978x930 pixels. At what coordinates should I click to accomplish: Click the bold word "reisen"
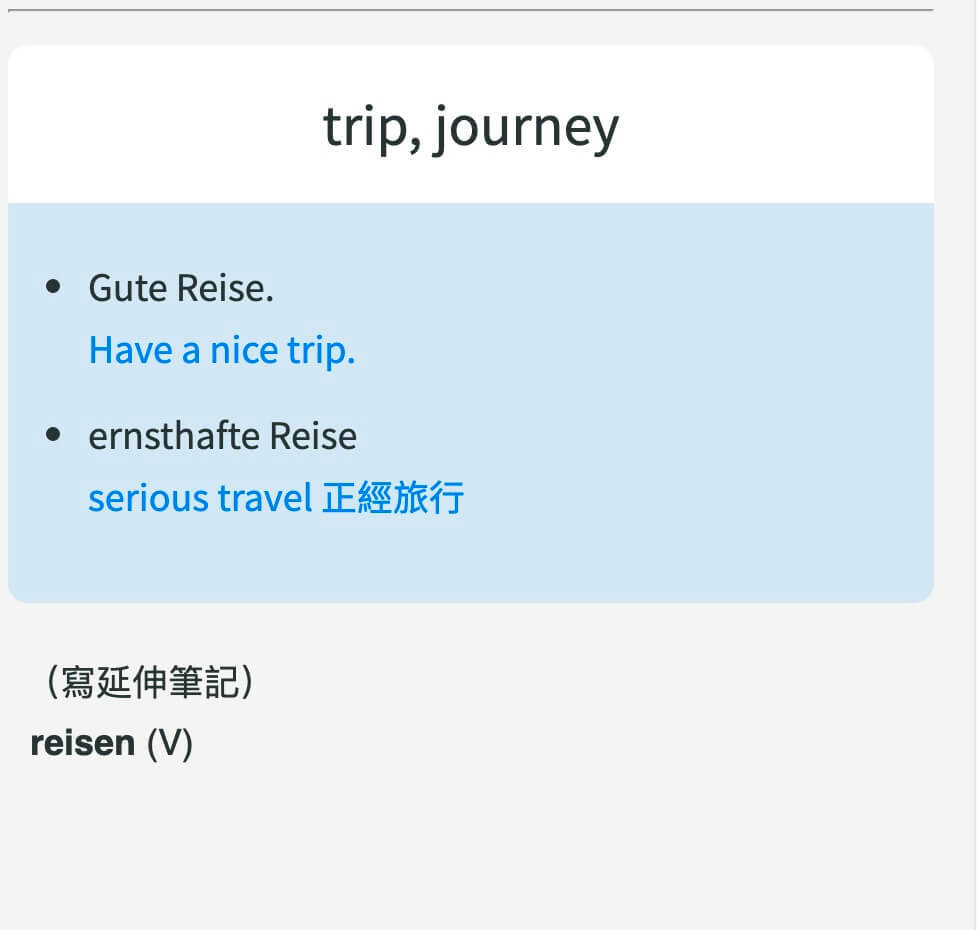point(83,743)
